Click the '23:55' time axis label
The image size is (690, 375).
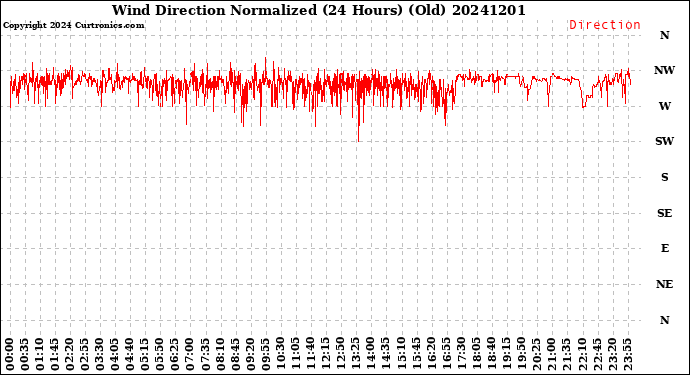[627, 354]
